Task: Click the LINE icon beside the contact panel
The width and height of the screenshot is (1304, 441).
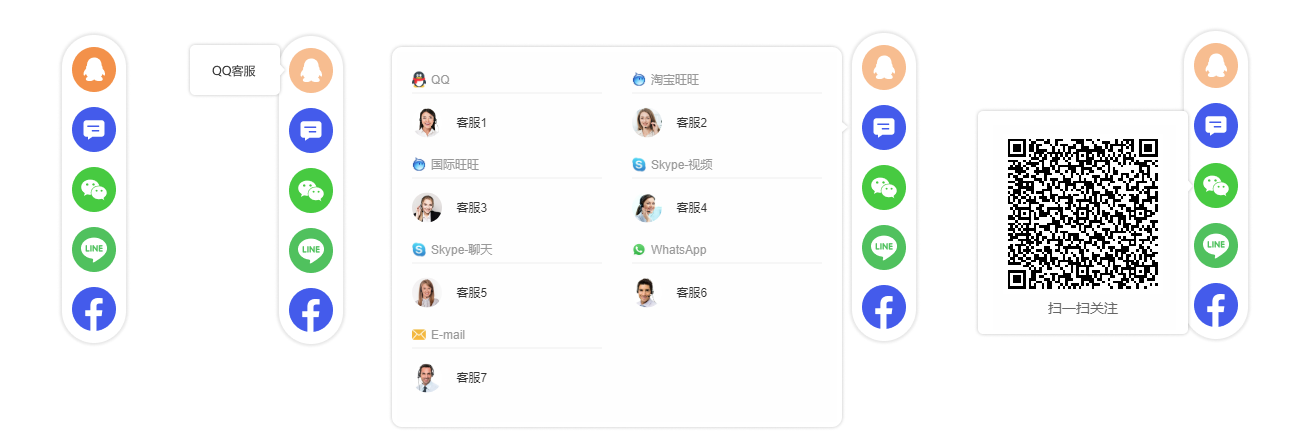Action: tap(884, 247)
